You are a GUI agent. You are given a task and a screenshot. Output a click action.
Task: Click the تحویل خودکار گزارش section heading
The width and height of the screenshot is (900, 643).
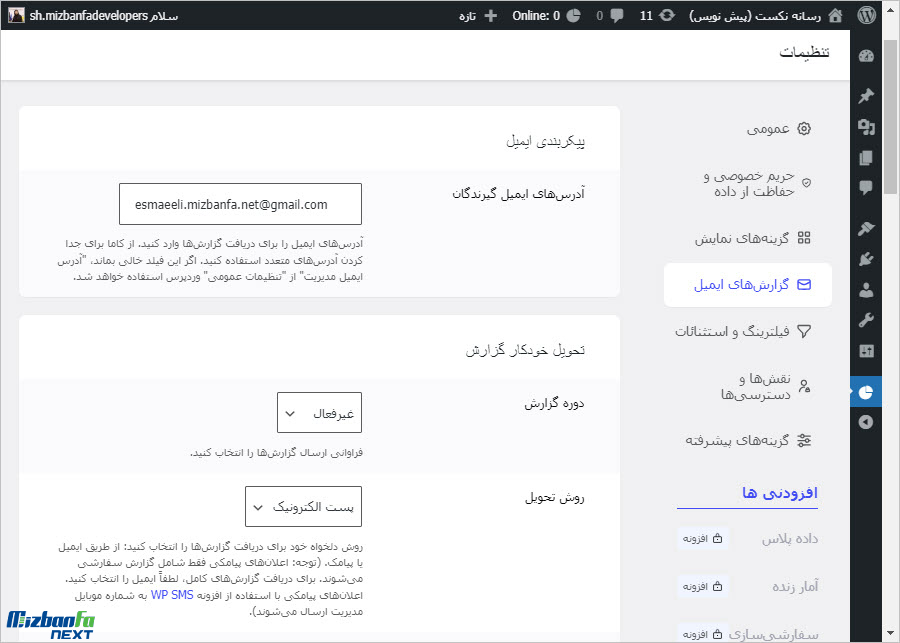(525, 350)
